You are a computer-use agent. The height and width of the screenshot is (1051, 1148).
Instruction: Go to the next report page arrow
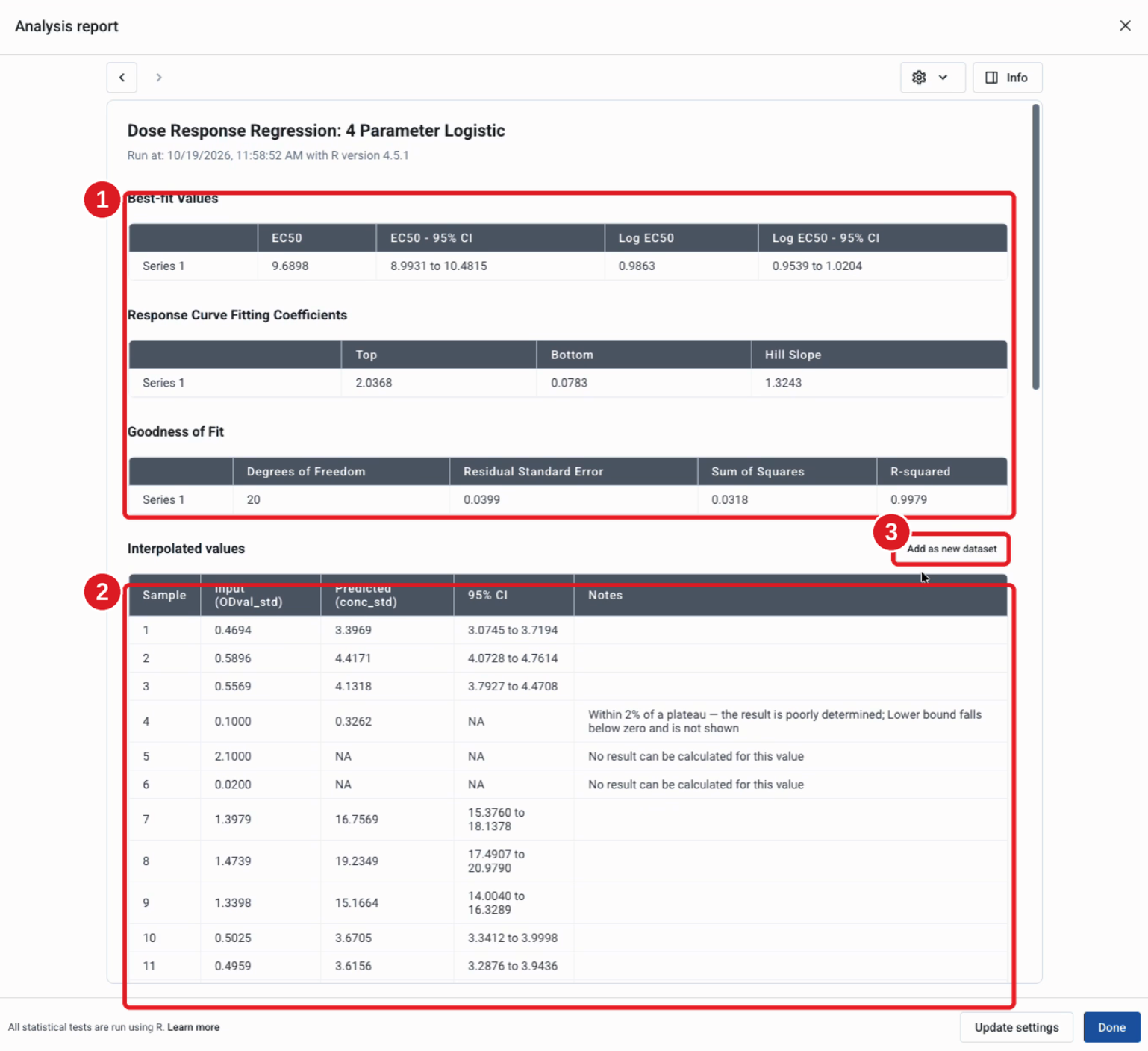click(x=158, y=78)
